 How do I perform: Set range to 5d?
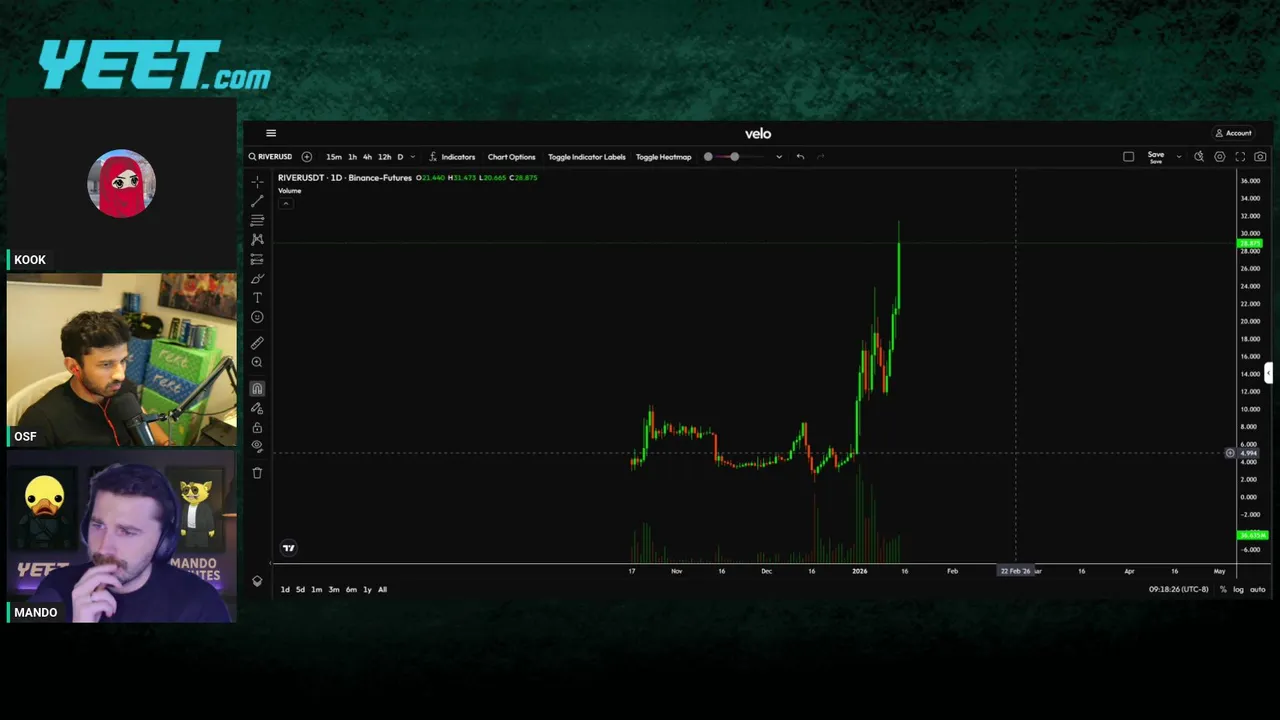tap(300, 590)
